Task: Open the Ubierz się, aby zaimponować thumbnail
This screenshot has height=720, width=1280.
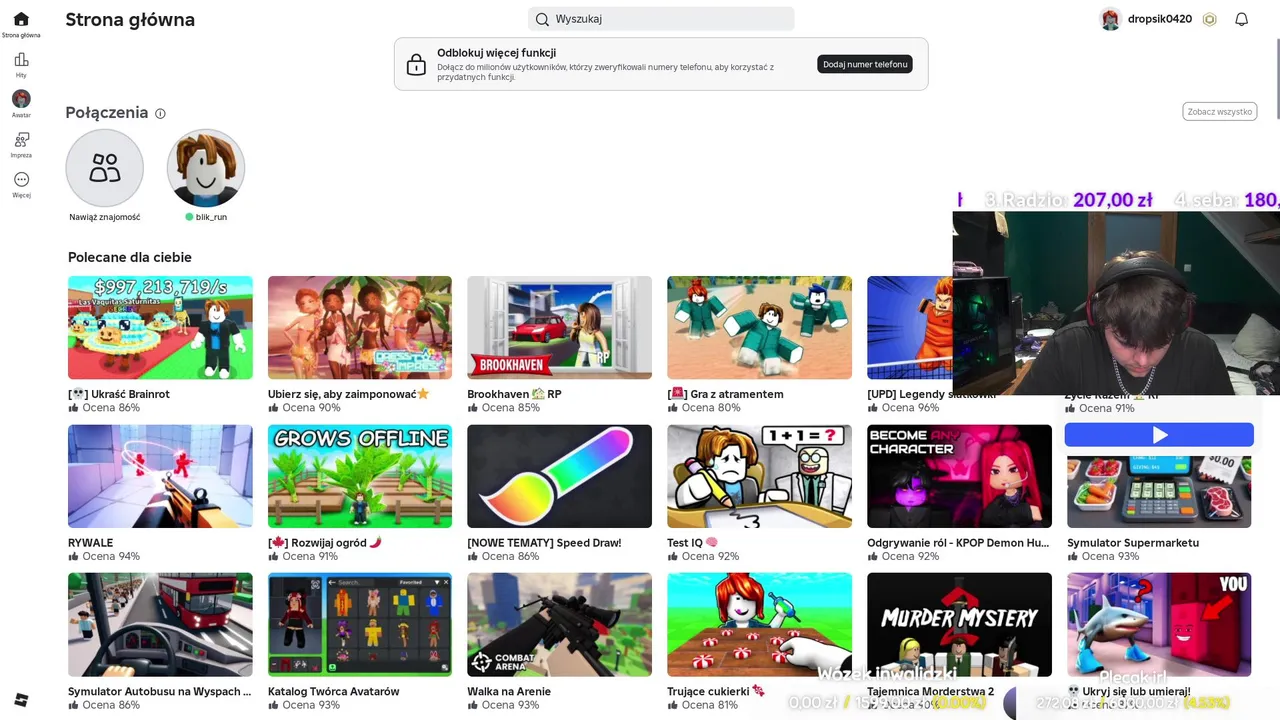Action: tap(360, 328)
